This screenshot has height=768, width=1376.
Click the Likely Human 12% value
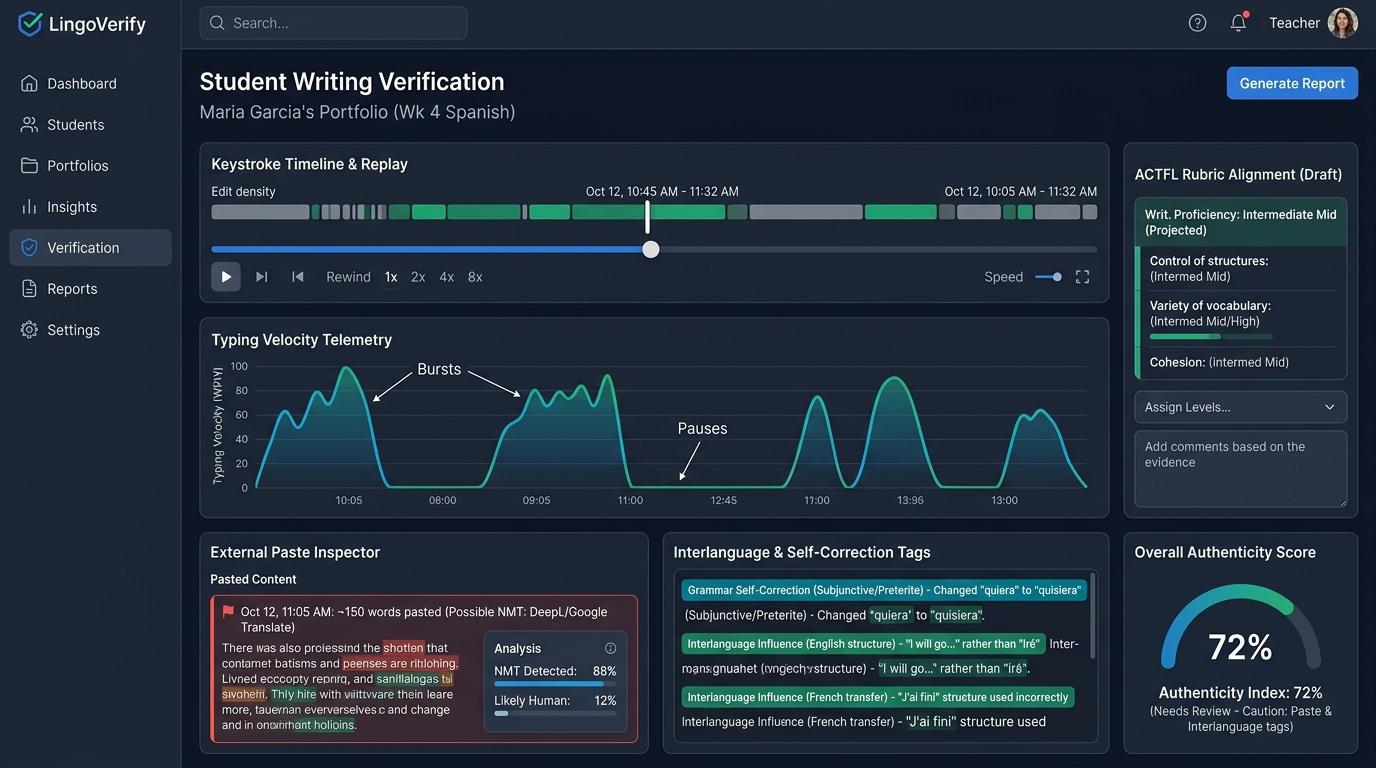pyautogui.click(x=604, y=701)
